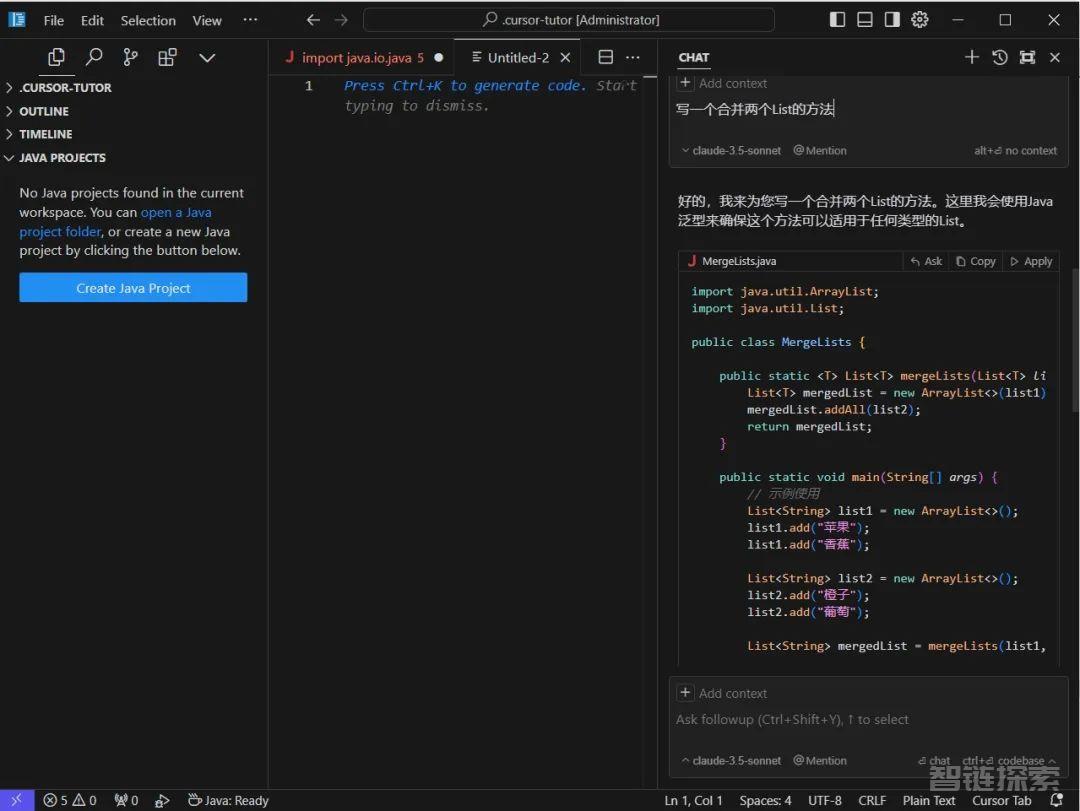Open the Extensions icon

tap(167, 57)
